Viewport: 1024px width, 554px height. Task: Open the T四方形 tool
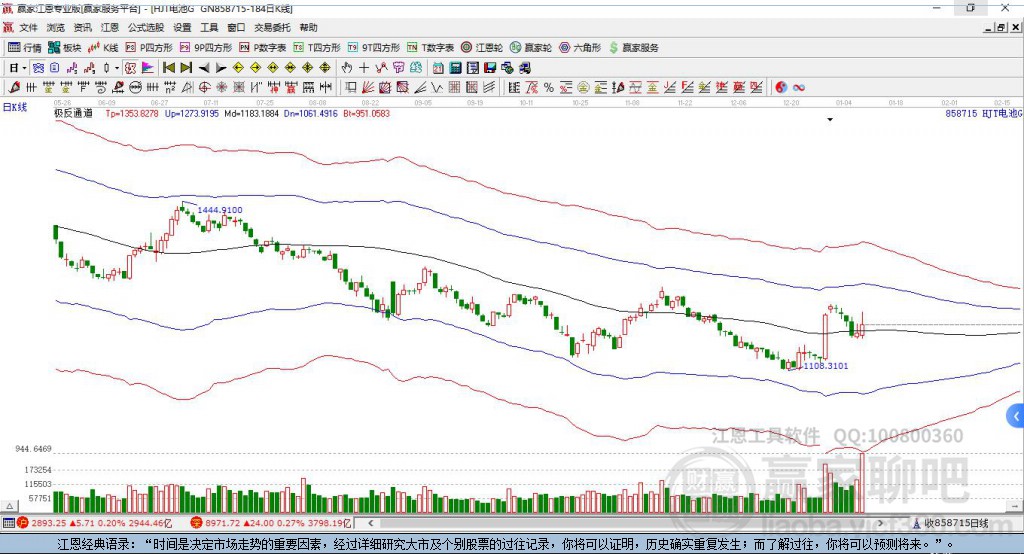[317, 48]
